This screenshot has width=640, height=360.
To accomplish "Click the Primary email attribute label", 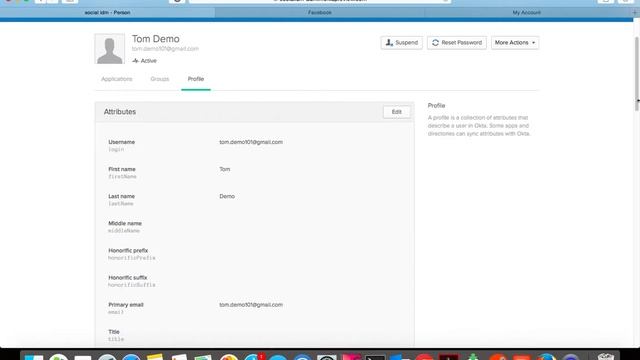I will pyautogui.click(x=126, y=305).
